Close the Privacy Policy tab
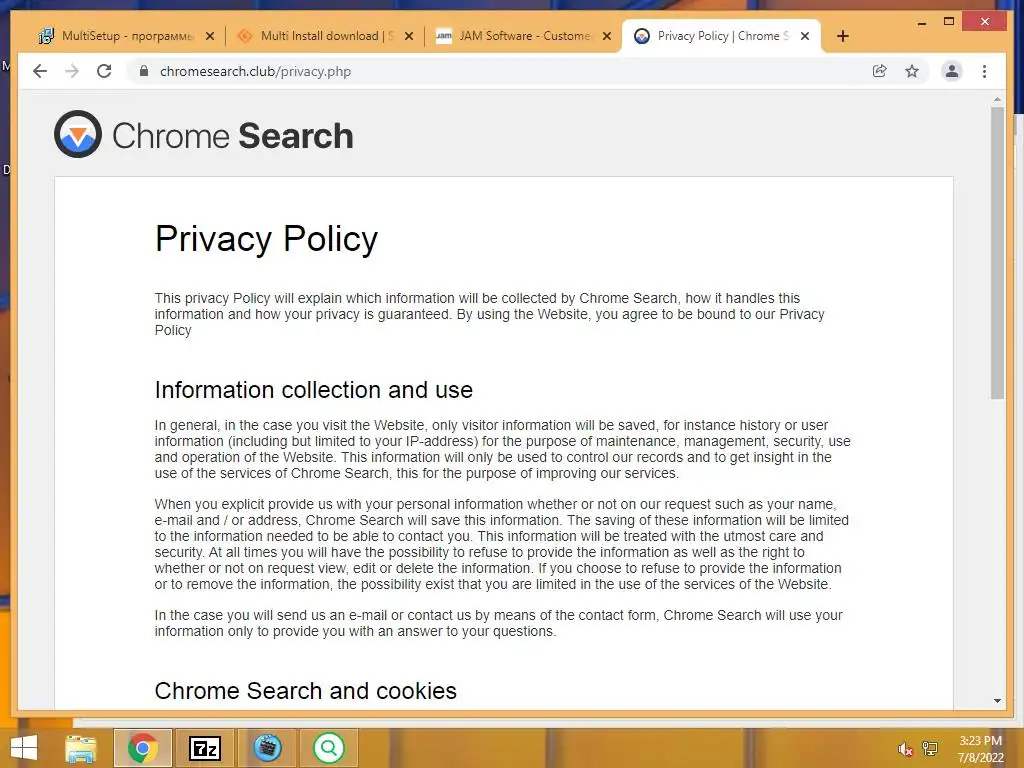The height and width of the screenshot is (768, 1024). [x=805, y=36]
